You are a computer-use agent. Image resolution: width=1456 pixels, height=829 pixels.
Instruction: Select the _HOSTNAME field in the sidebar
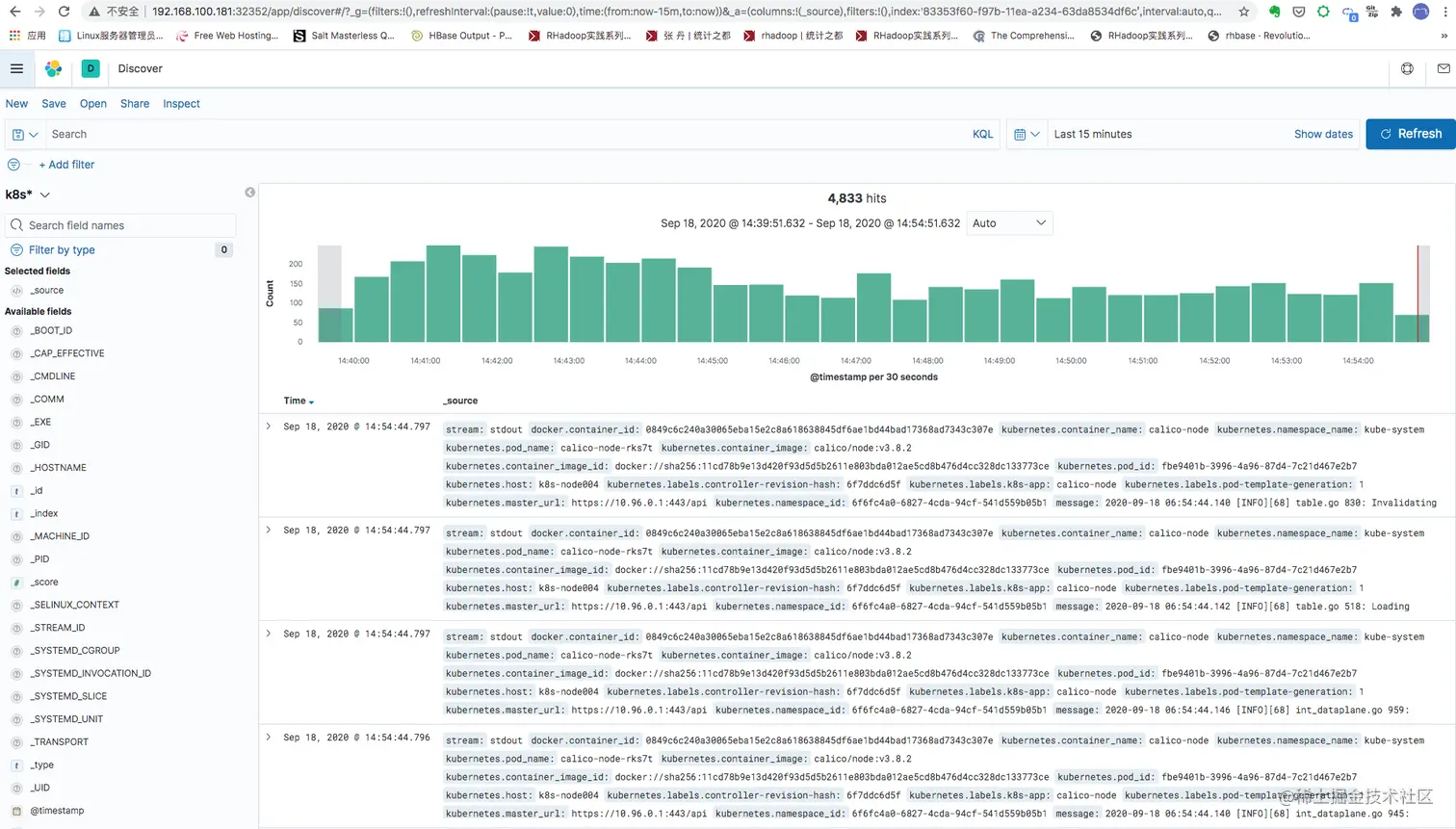click(58, 468)
